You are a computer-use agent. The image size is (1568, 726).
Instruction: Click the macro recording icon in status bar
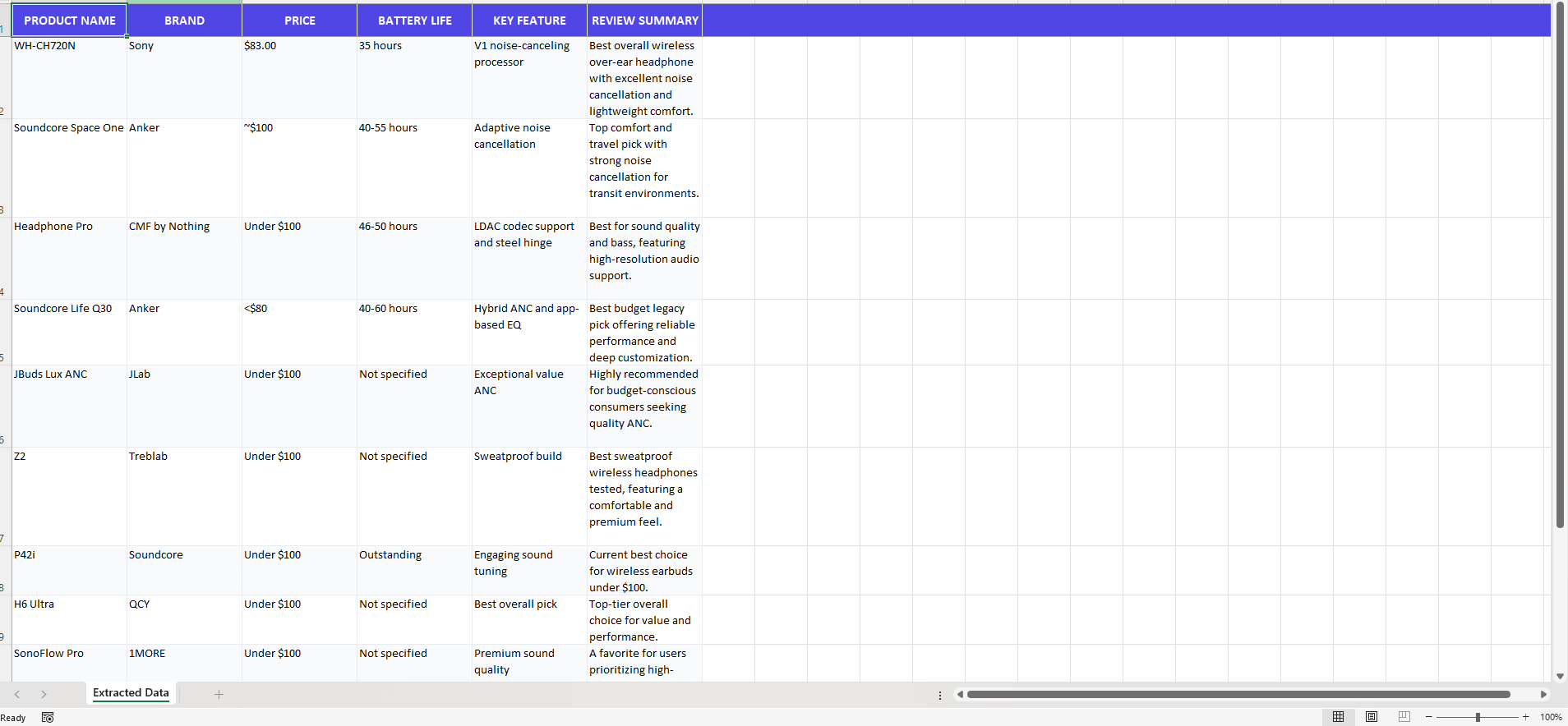pos(48,717)
